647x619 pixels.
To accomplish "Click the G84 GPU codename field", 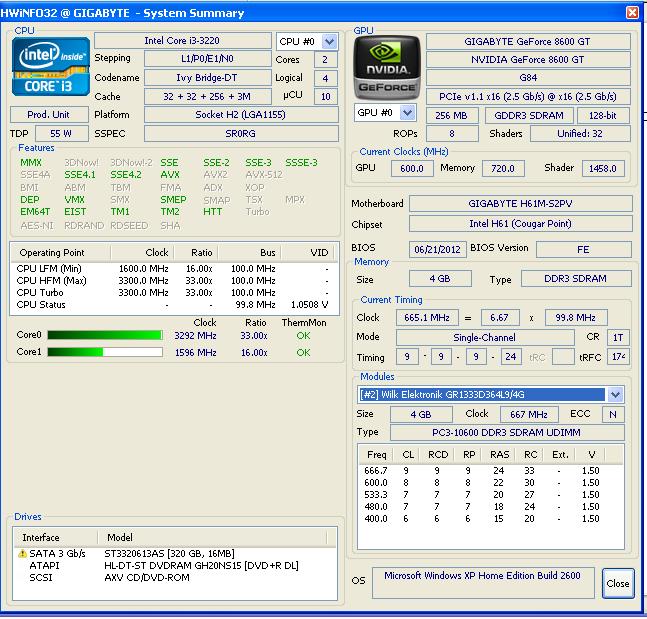I will click(x=528, y=77).
